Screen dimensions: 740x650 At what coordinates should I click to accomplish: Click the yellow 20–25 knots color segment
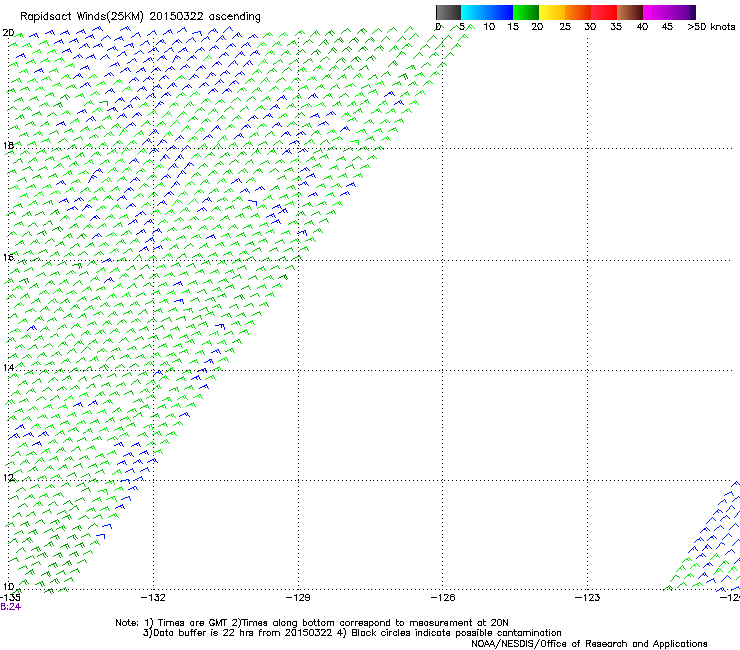(x=552, y=12)
